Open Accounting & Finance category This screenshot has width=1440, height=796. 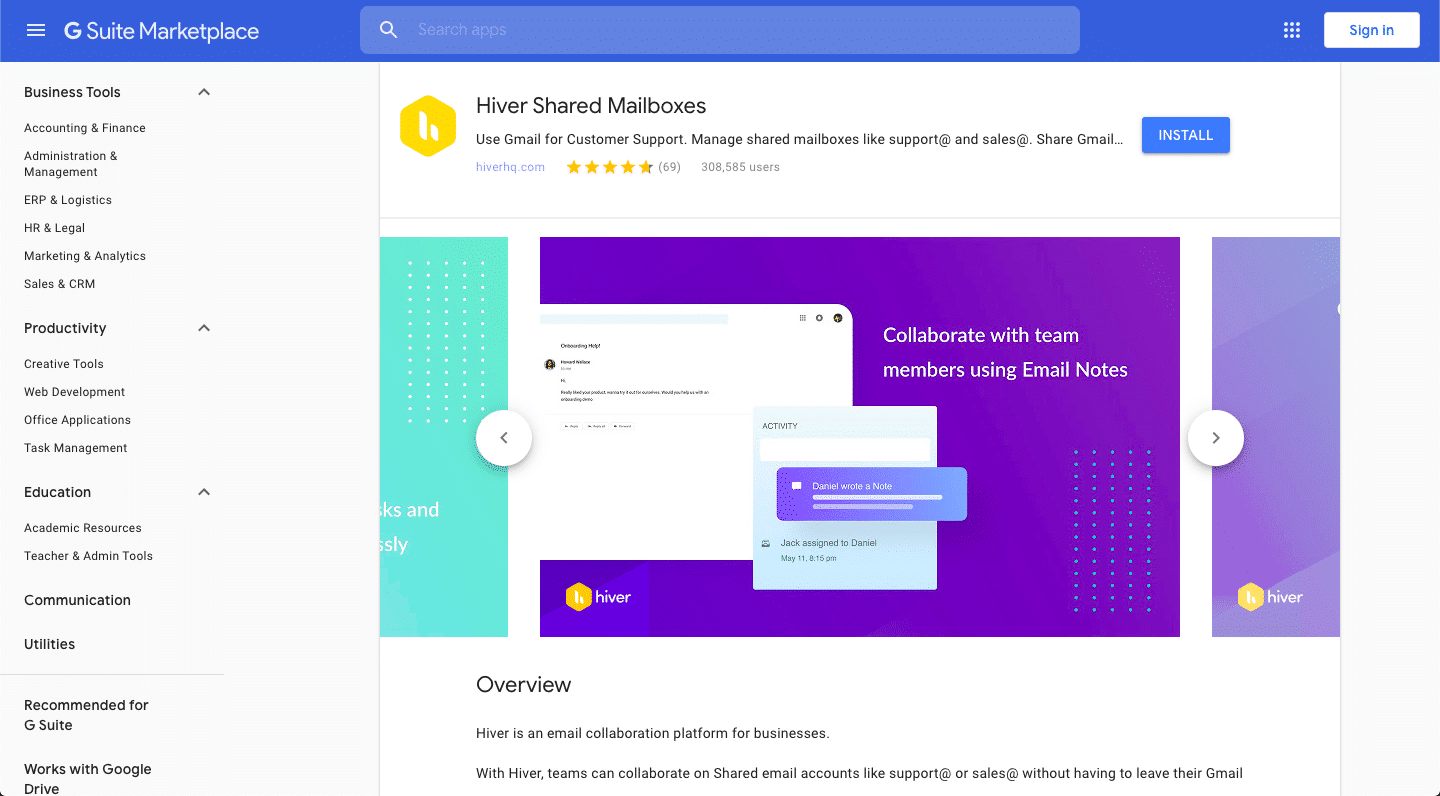pos(85,128)
